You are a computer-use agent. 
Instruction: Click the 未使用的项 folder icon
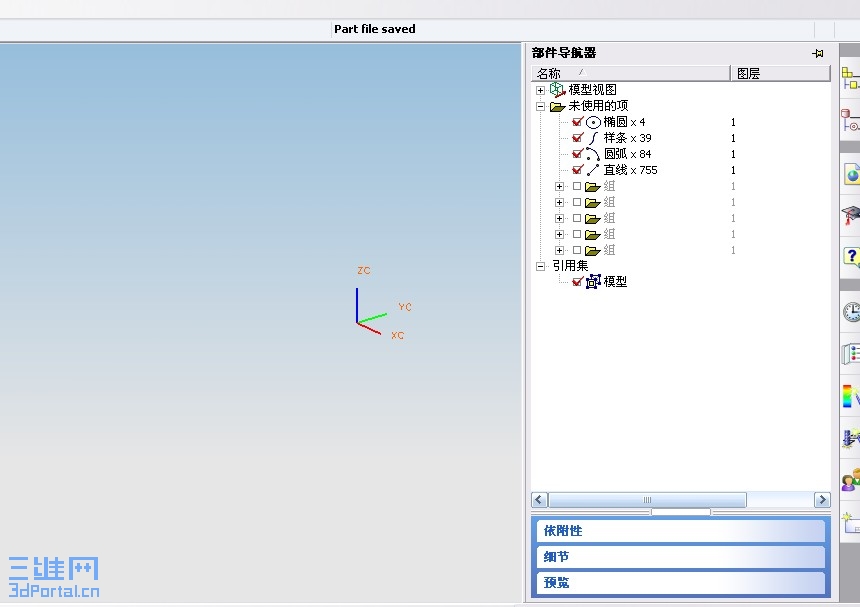coord(557,106)
